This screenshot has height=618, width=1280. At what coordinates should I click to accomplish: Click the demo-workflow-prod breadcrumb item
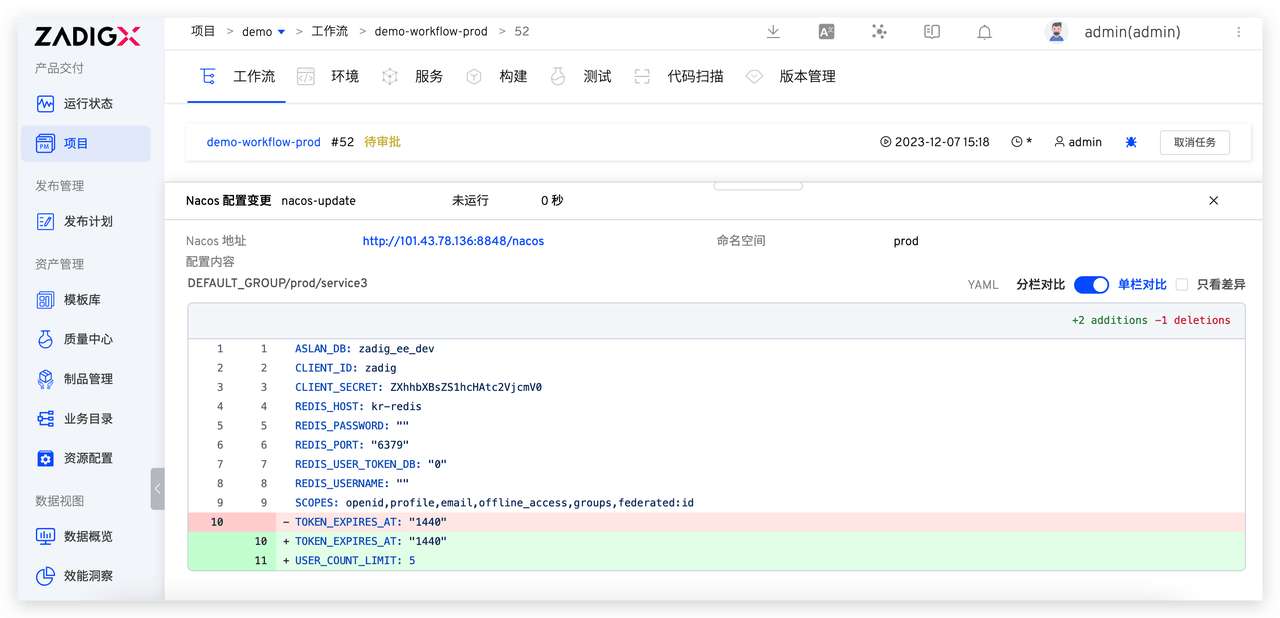pos(431,32)
